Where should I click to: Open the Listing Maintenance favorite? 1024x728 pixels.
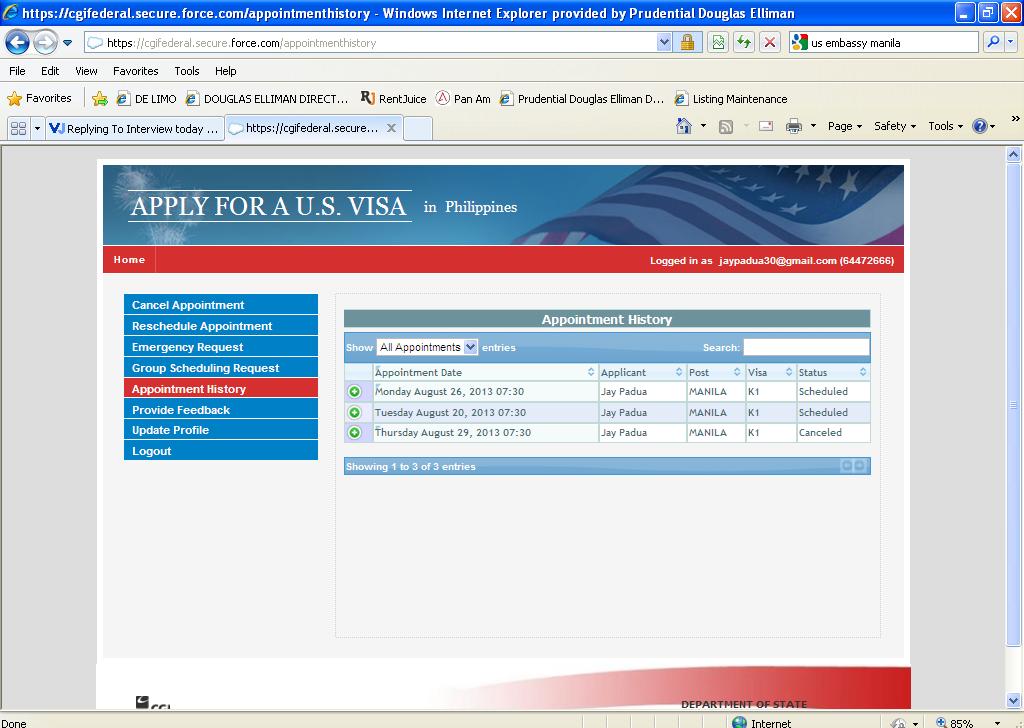(731, 99)
